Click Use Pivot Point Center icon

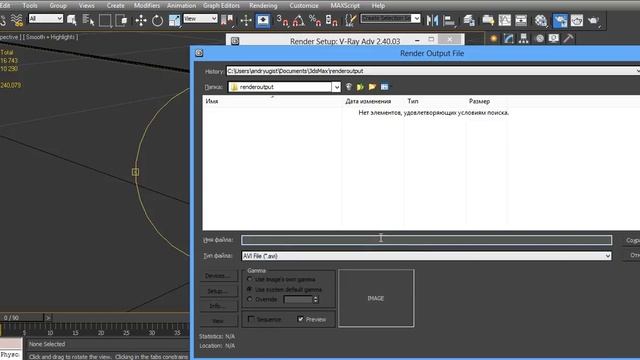point(227,20)
